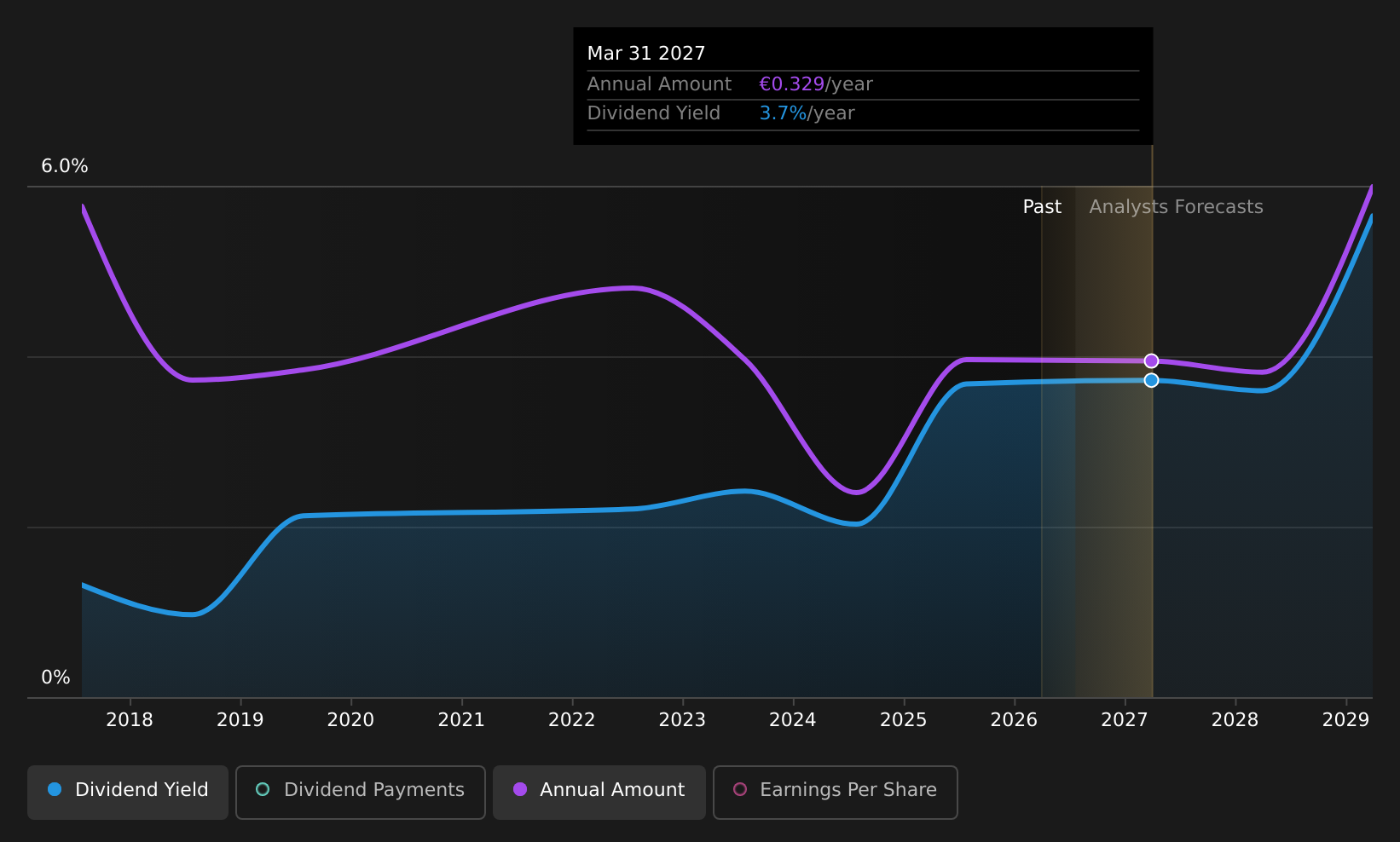Click the 3.7%/year tooltip value

point(807,113)
